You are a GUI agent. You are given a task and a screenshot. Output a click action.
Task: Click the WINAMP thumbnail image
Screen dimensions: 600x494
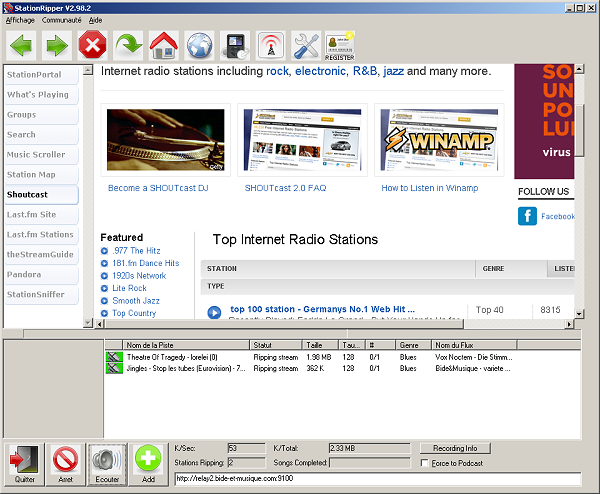point(439,140)
